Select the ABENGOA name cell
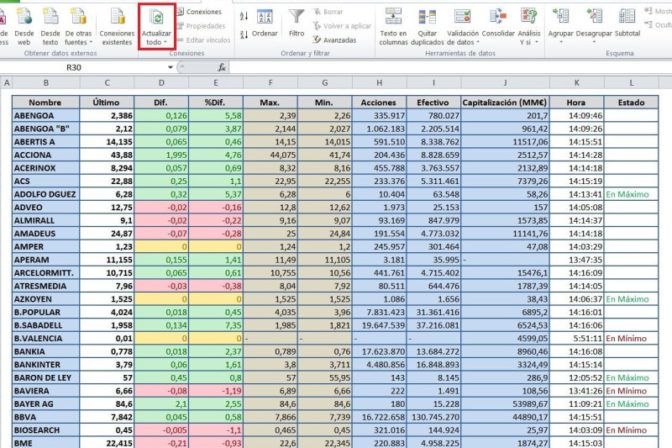 pos(45,116)
